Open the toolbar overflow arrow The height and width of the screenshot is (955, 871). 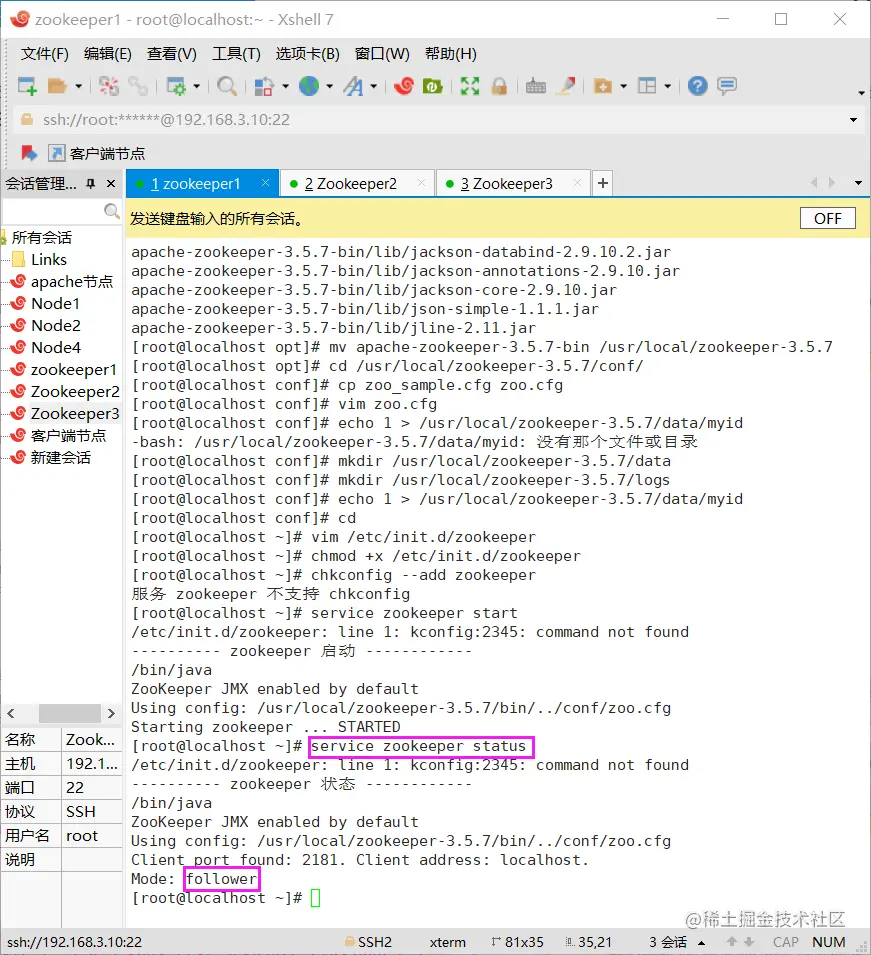click(x=861, y=93)
